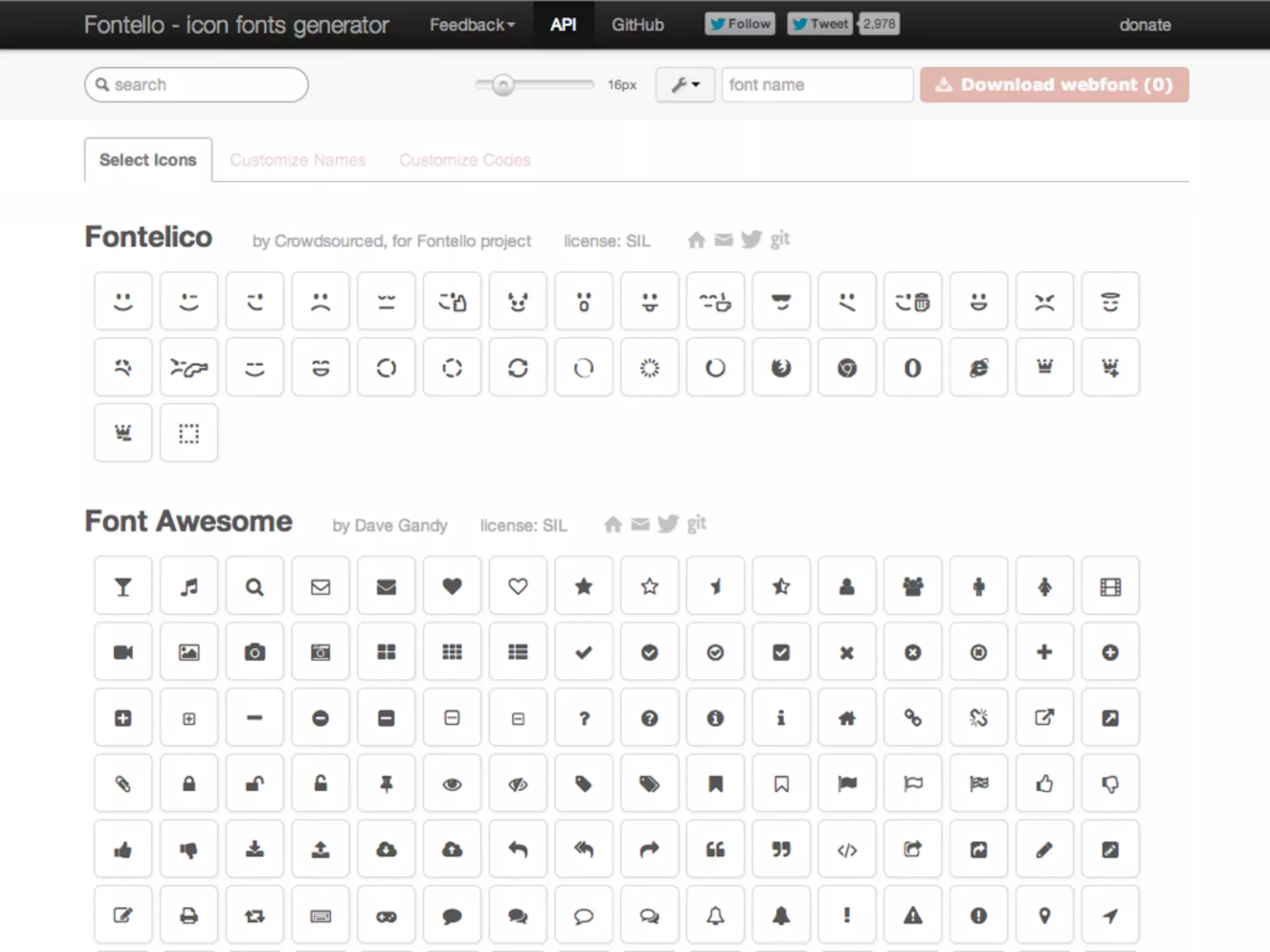Screen dimensions: 1270x952
Task: Select the thumbs-up filled icon
Action: coord(123,850)
